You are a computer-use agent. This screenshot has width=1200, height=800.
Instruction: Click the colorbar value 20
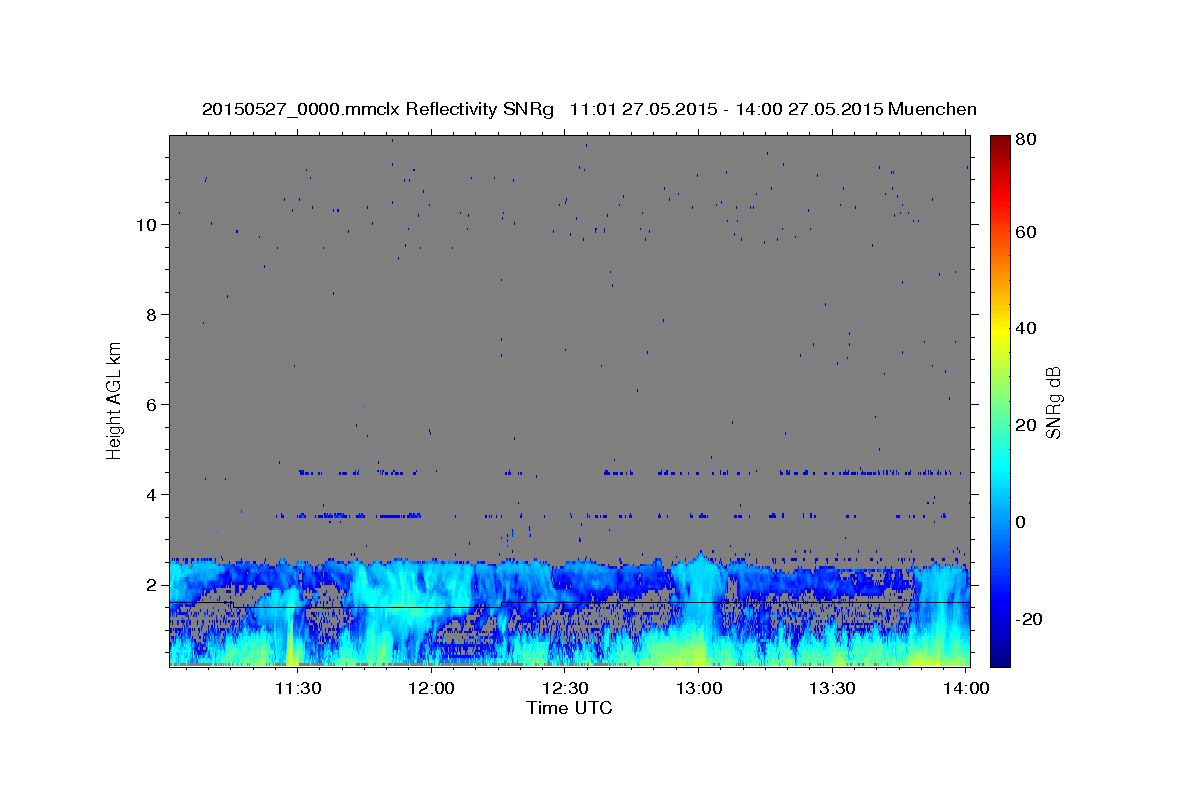point(1027,425)
